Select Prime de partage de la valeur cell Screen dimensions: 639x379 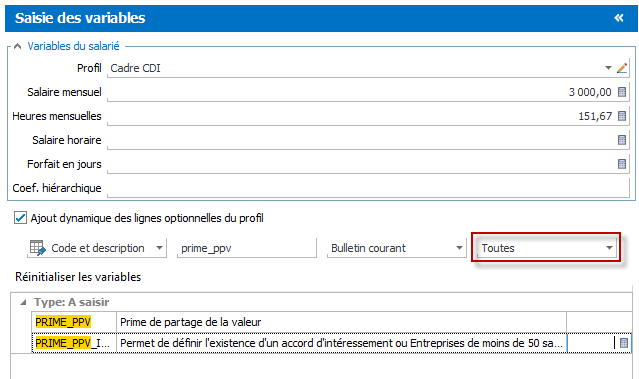(341, 322)
